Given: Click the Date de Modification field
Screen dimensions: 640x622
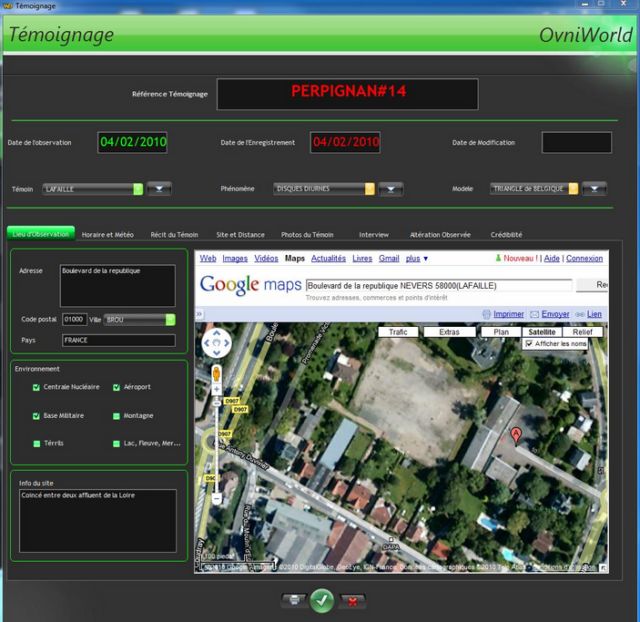Looking at the screenshot, I should 576,142.
